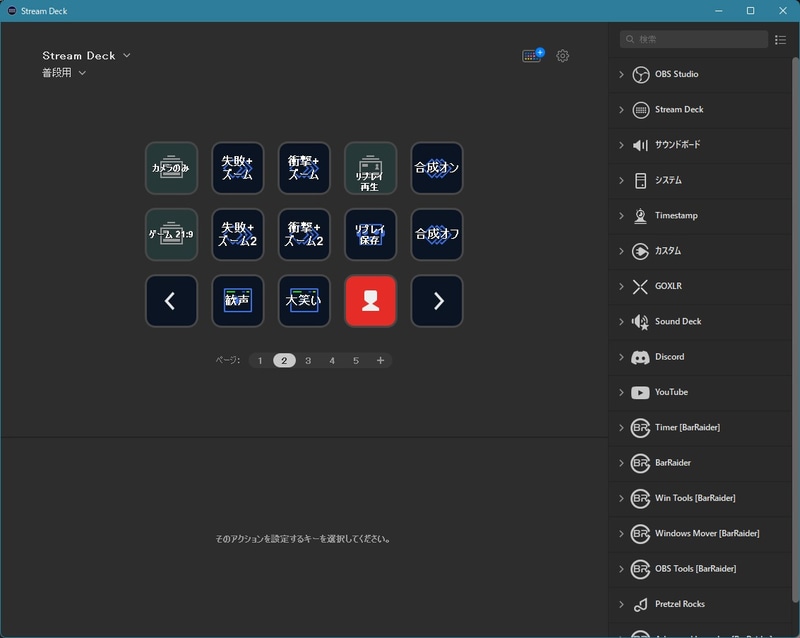Open the 普段用 profile dropdown
This screenshot has height=638, width=800.
(x=64, y=72)
